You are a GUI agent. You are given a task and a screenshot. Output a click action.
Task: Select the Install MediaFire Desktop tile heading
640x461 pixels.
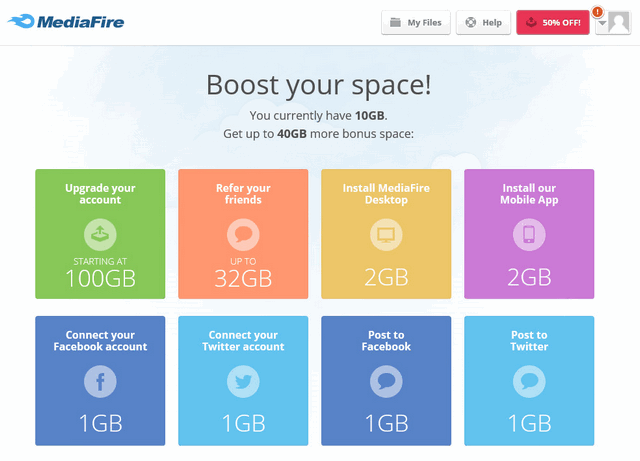pos(386,194)
